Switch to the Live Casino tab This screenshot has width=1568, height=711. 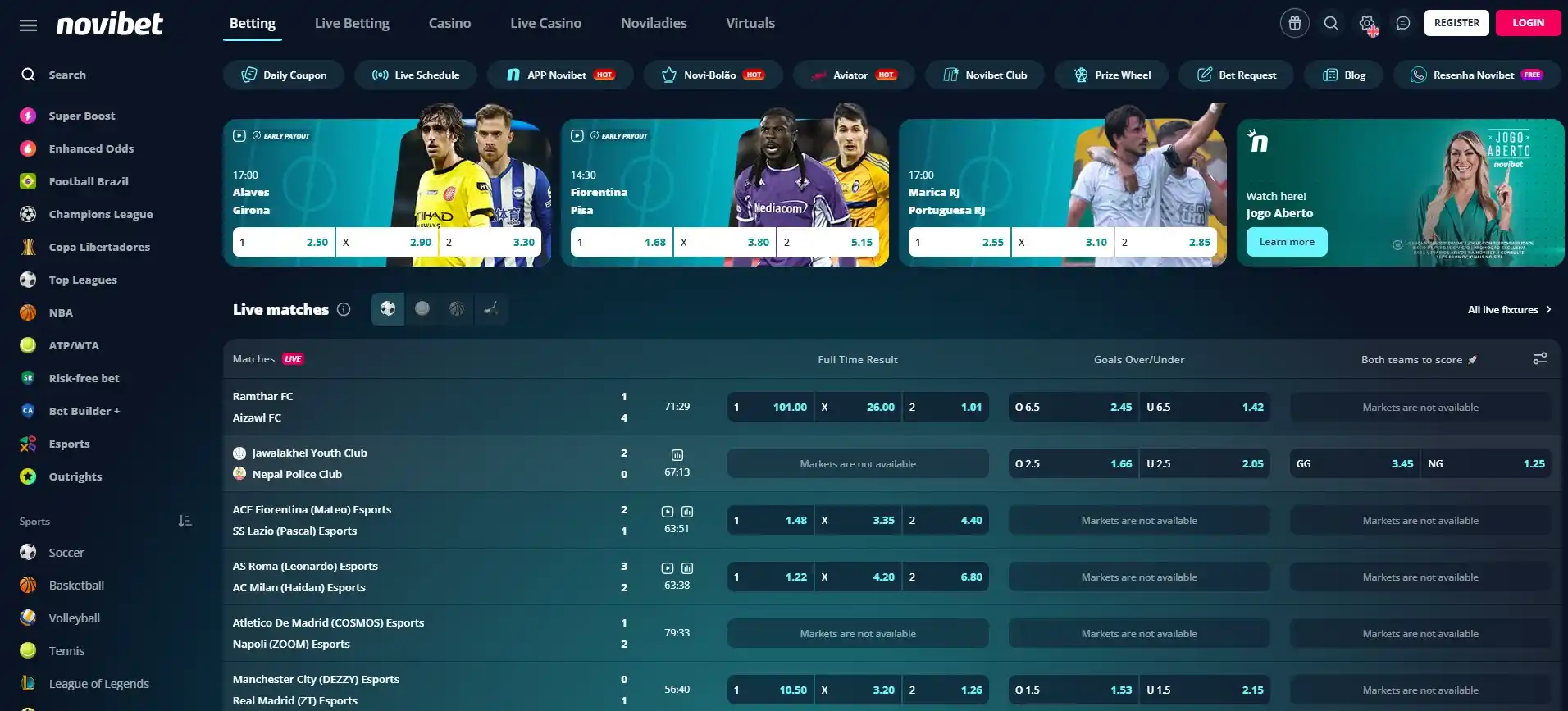(545, 23)
